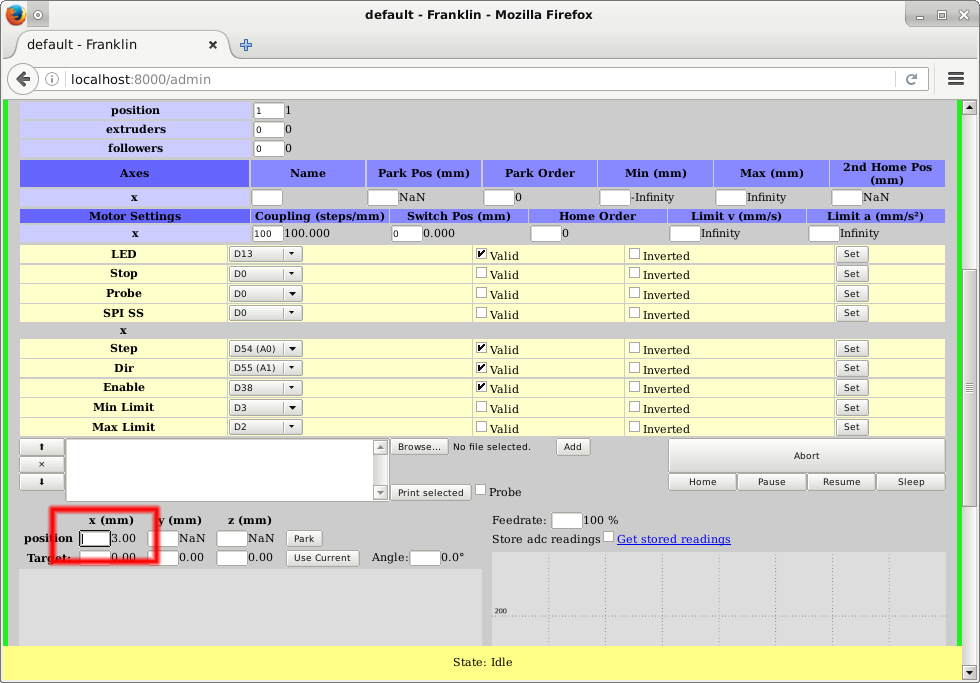This screenshot has height=683, width=980.
Task: Enable the Inverted checkbox for LED
Action: tap(634, 254)
